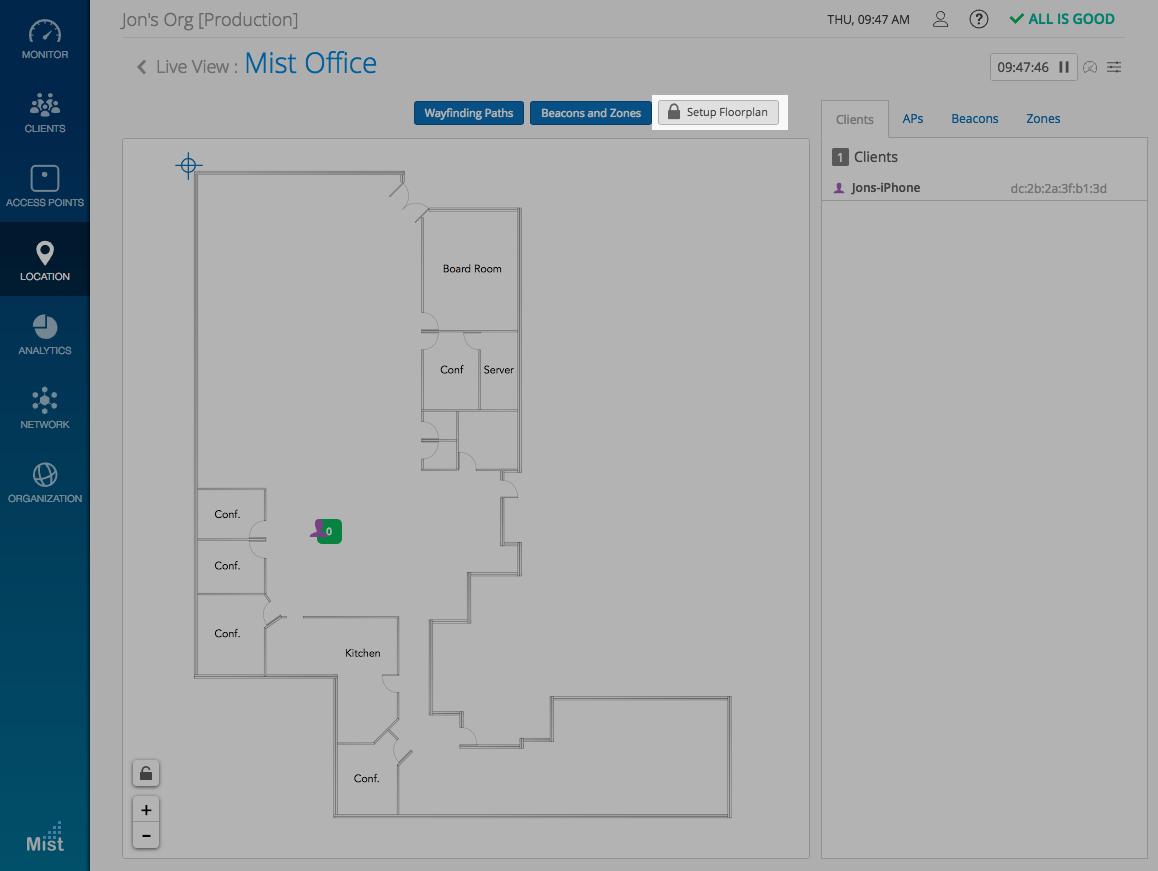Switch to the APs tab
The image size is (1158, 871).
pos(913,118)
